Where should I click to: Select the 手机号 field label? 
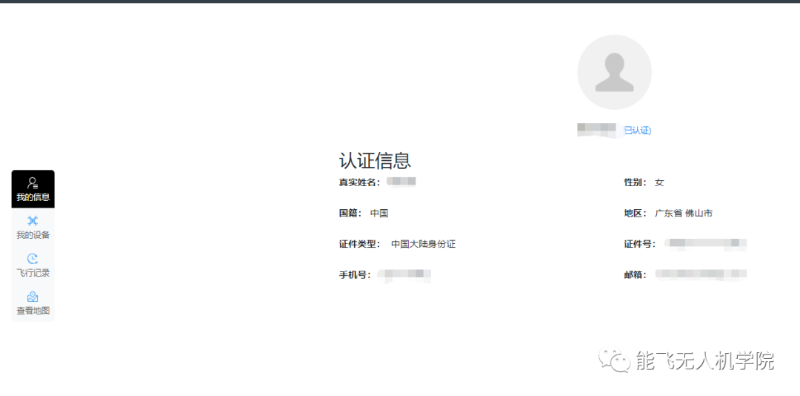pos(355,275)
